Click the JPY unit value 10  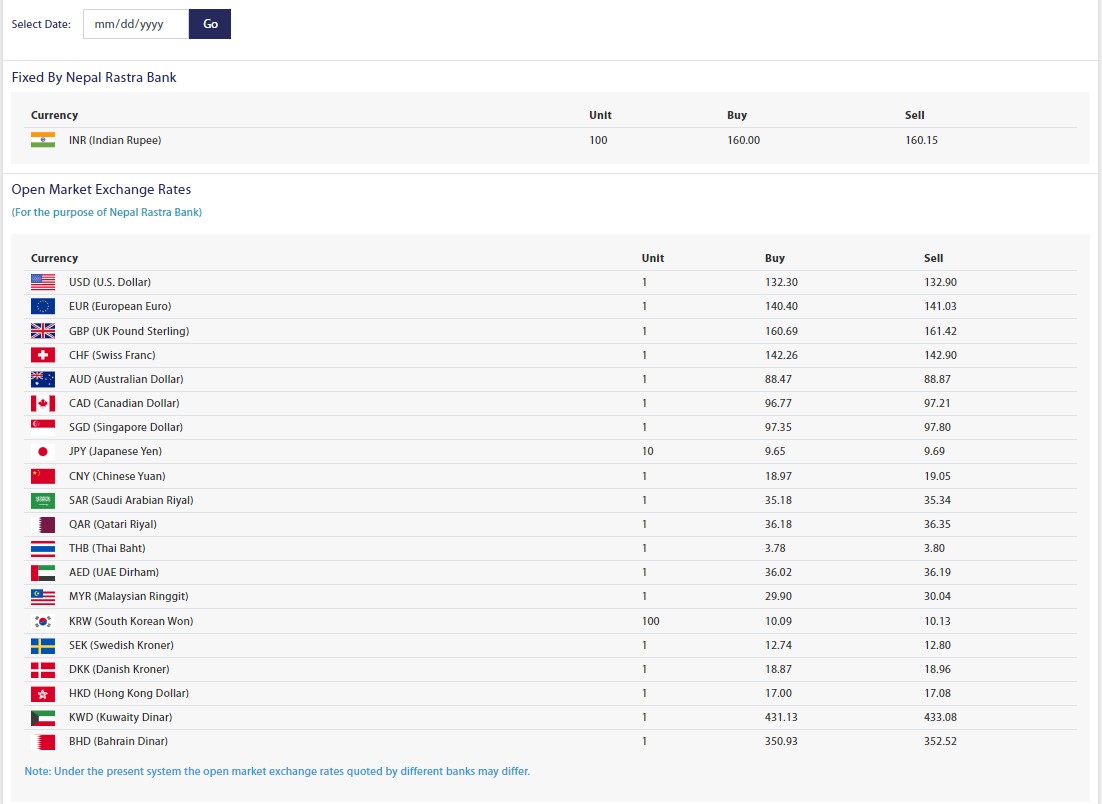click(x=647, y=450)
